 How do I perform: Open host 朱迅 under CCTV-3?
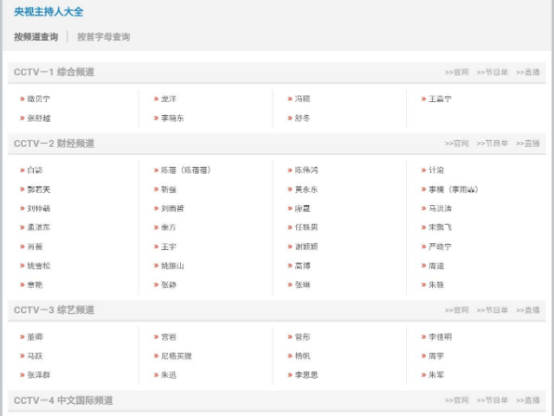(169, 375)
